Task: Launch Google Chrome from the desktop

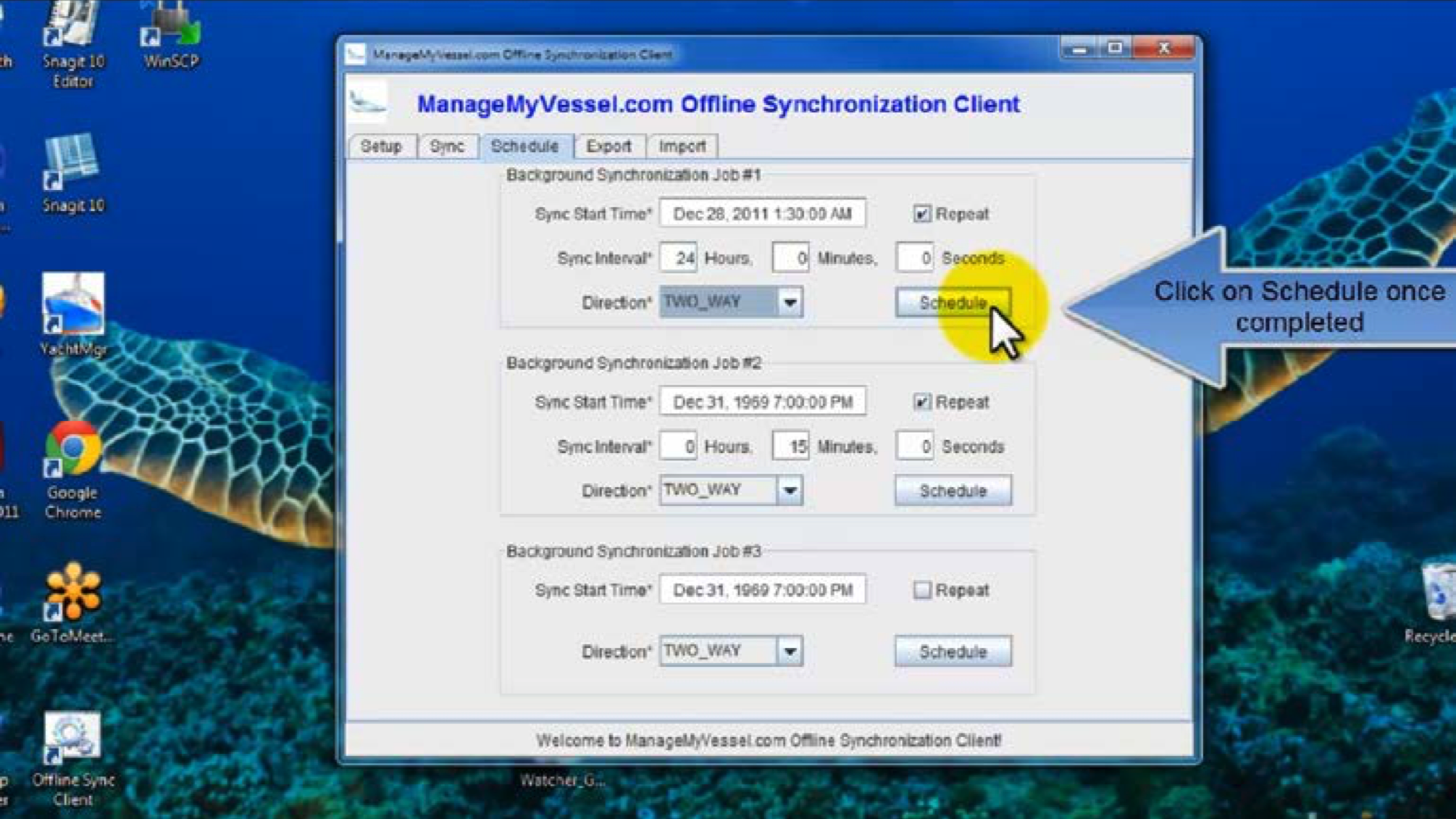Action: 72,470
